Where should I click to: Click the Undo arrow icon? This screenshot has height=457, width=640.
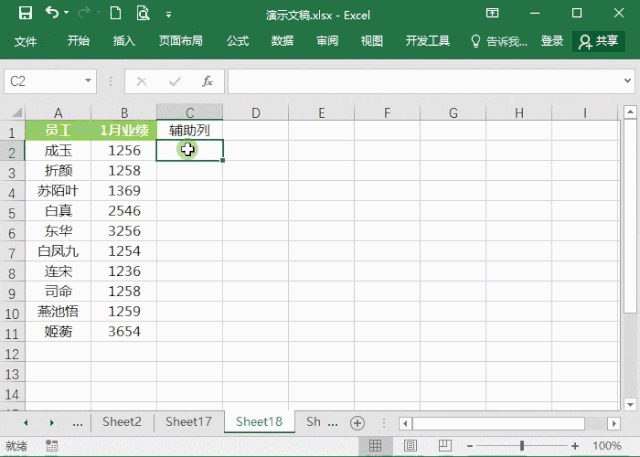point(52,14)
